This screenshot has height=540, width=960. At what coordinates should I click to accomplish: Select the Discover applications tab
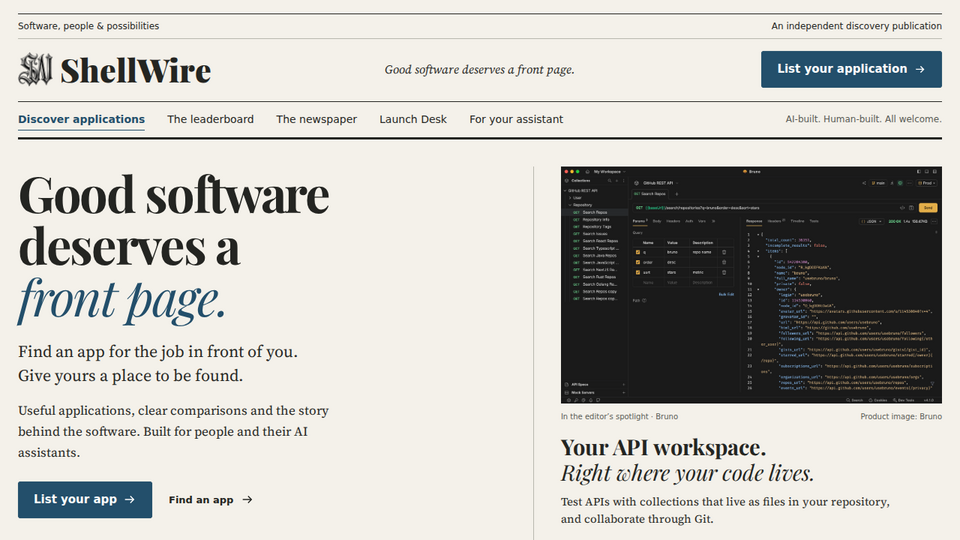pos(81,119)
